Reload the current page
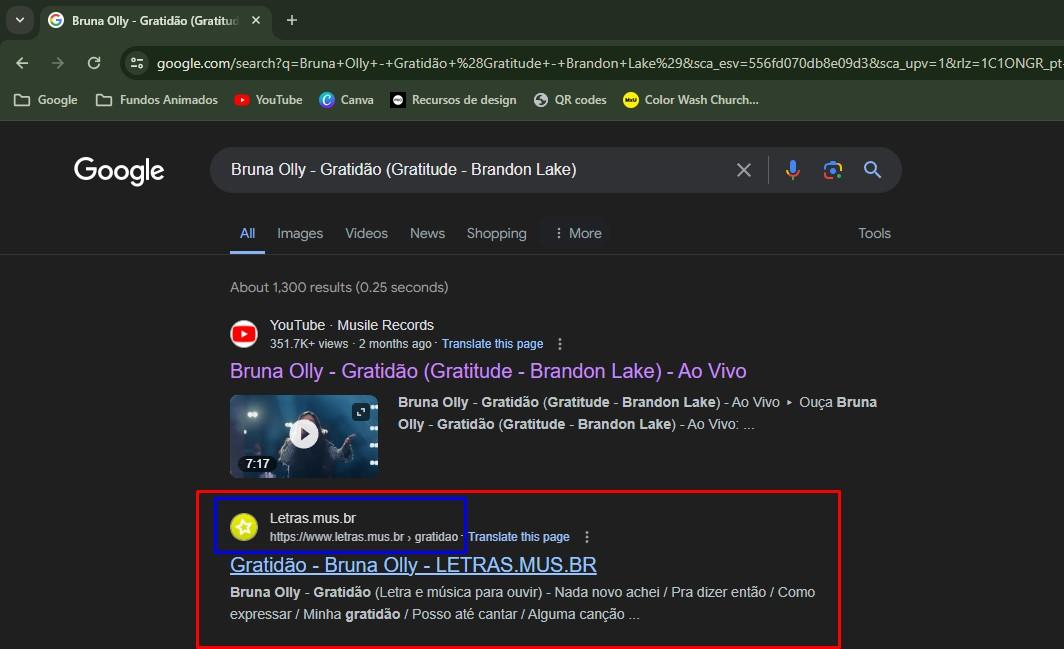 coord(94,63)
